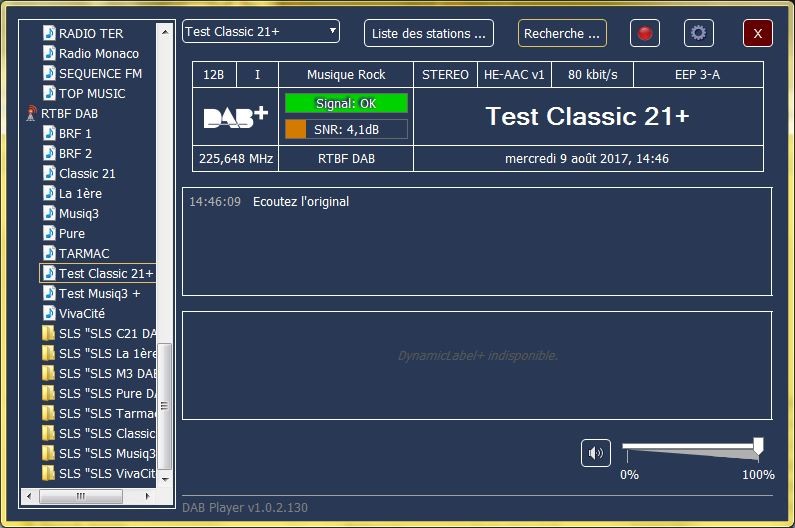The width and height of the screenshot is (795, 528).
Task: Click the station list scroll-down arrow
Action: (165, 479)
